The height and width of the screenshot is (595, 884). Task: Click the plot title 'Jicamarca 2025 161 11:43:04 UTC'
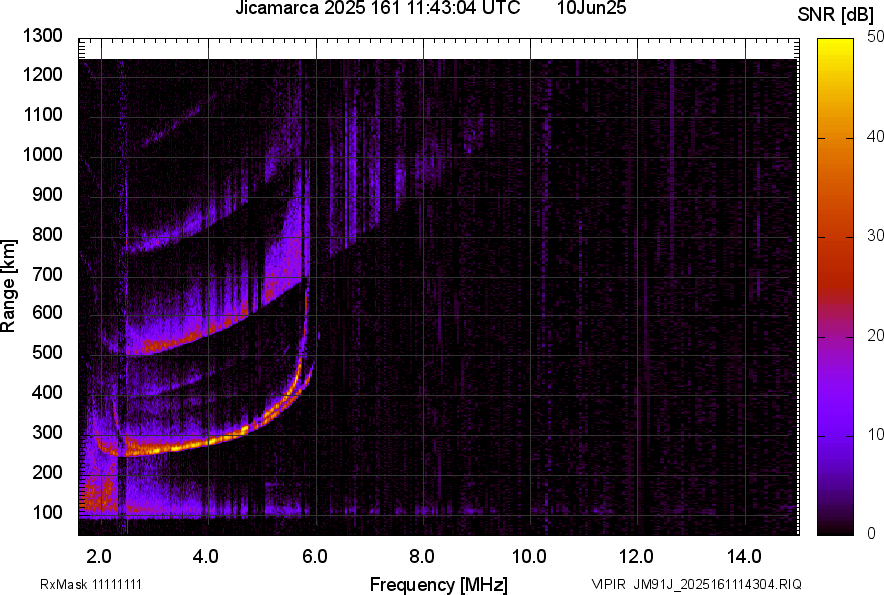pos(377,7)
